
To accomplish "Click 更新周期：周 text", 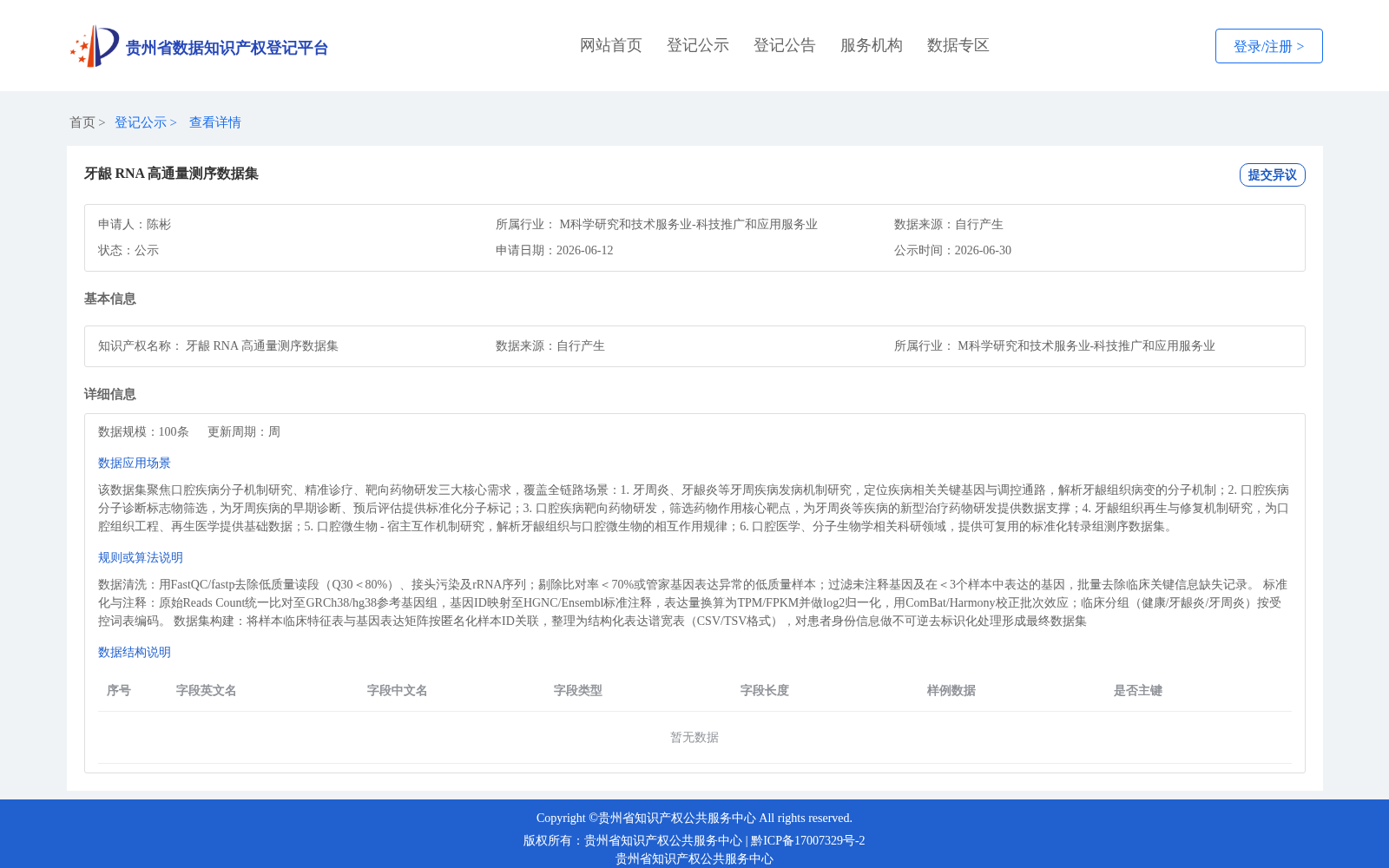I will (244, 431).
